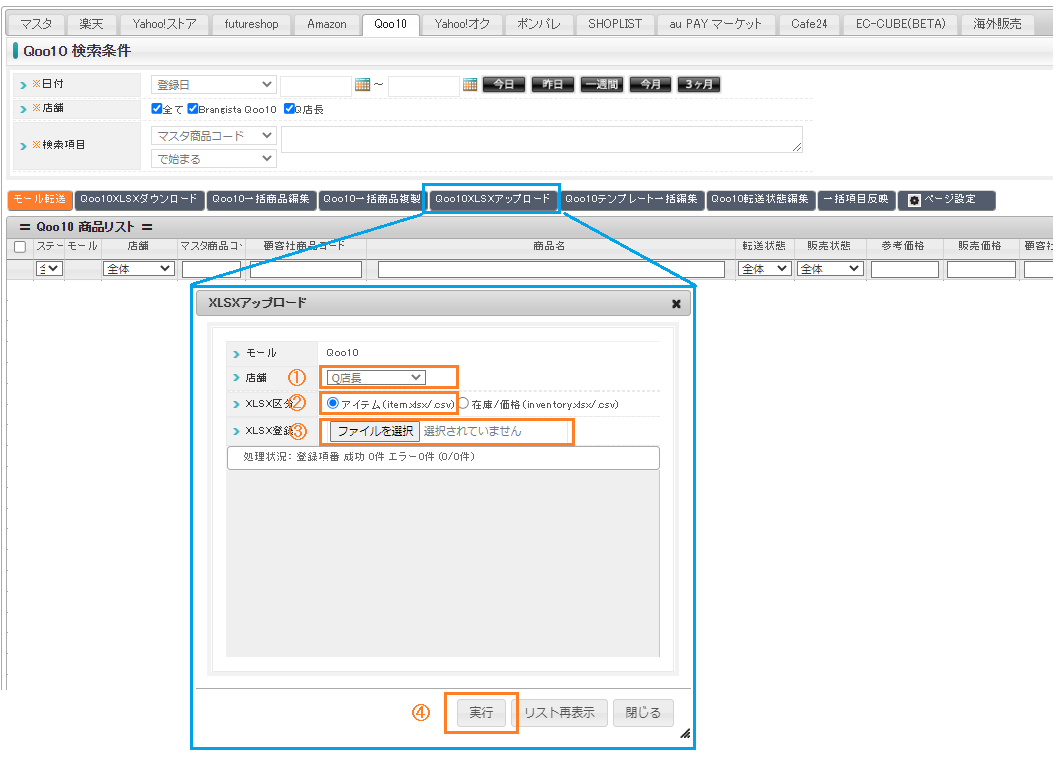Click the ファイルを選択 file chooser button
1053x758 pixels.
[x=375, y=431]
